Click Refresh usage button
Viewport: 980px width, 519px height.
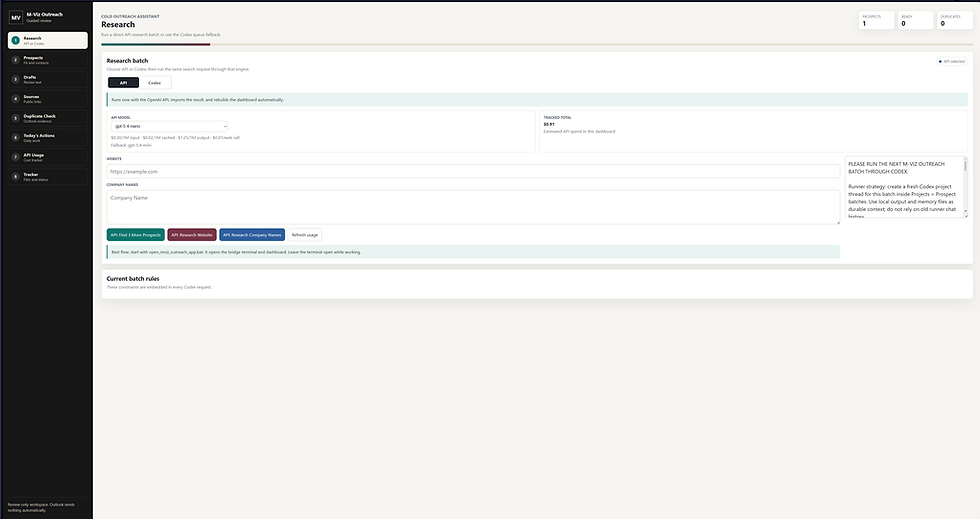tap(304, 235)
